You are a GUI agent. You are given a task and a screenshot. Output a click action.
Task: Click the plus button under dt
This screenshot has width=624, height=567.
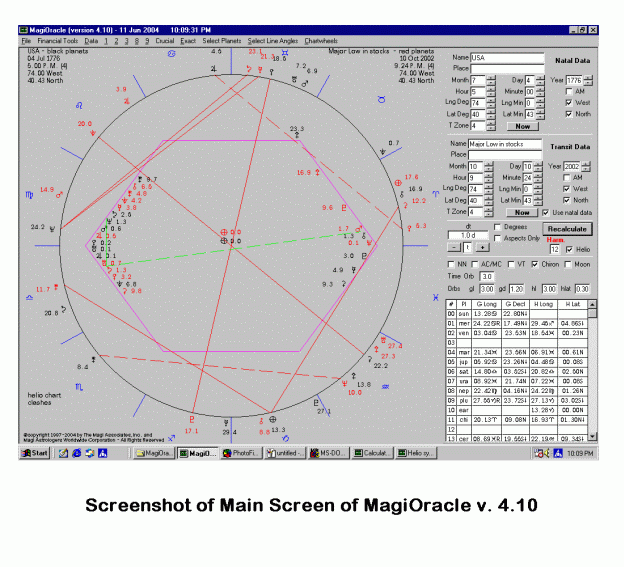pyautogui.click(x=483, y=247)
